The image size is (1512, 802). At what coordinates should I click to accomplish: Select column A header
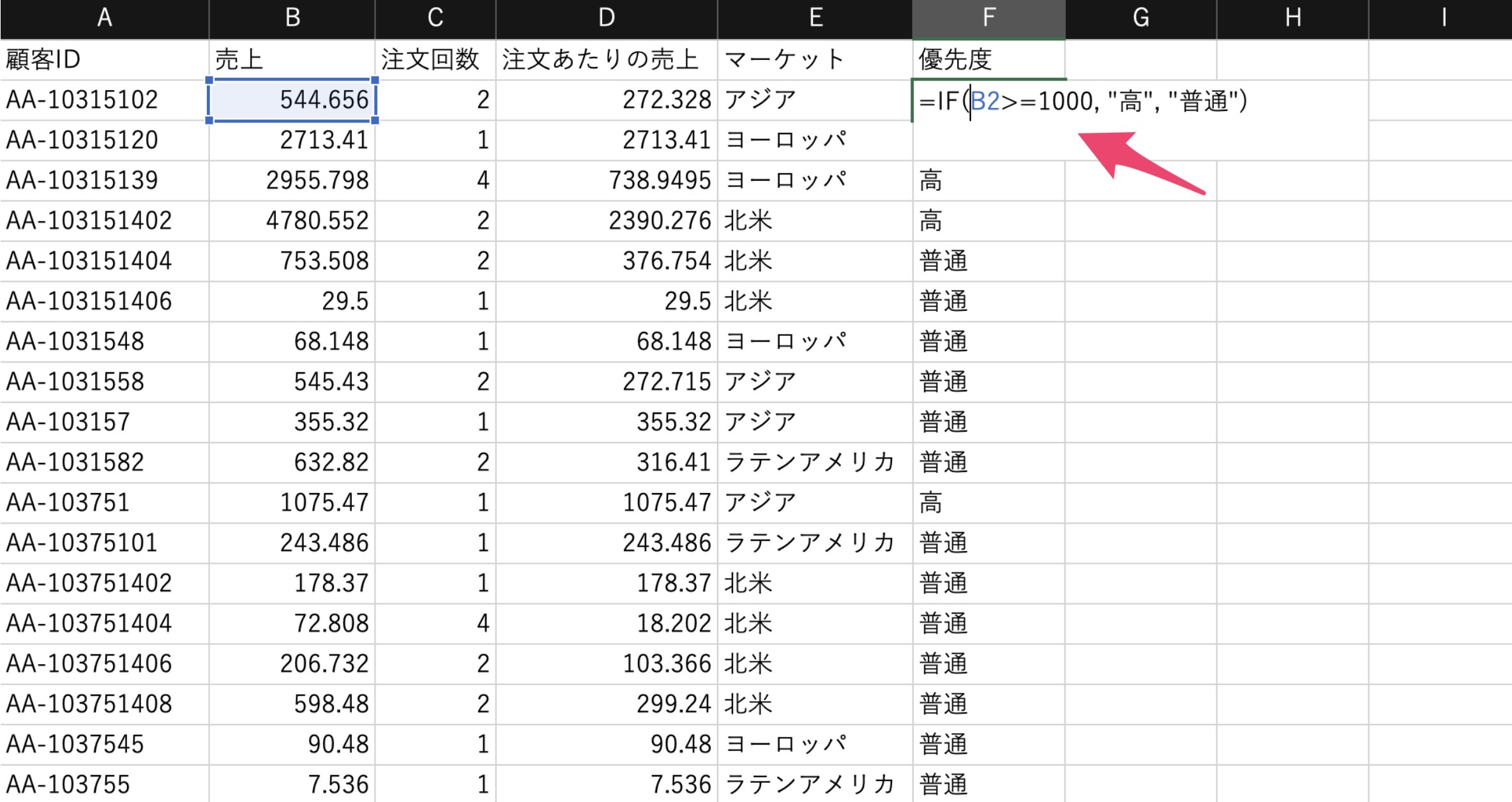105,19
